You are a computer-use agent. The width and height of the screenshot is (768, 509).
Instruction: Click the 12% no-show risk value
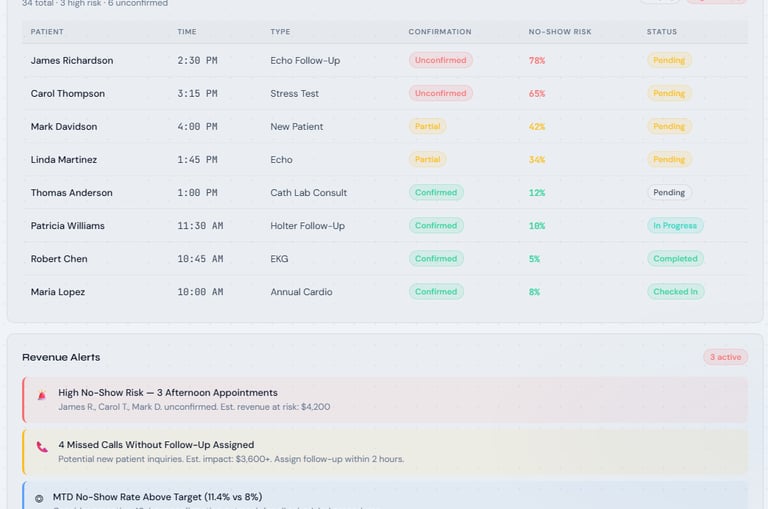coord(537,193)
